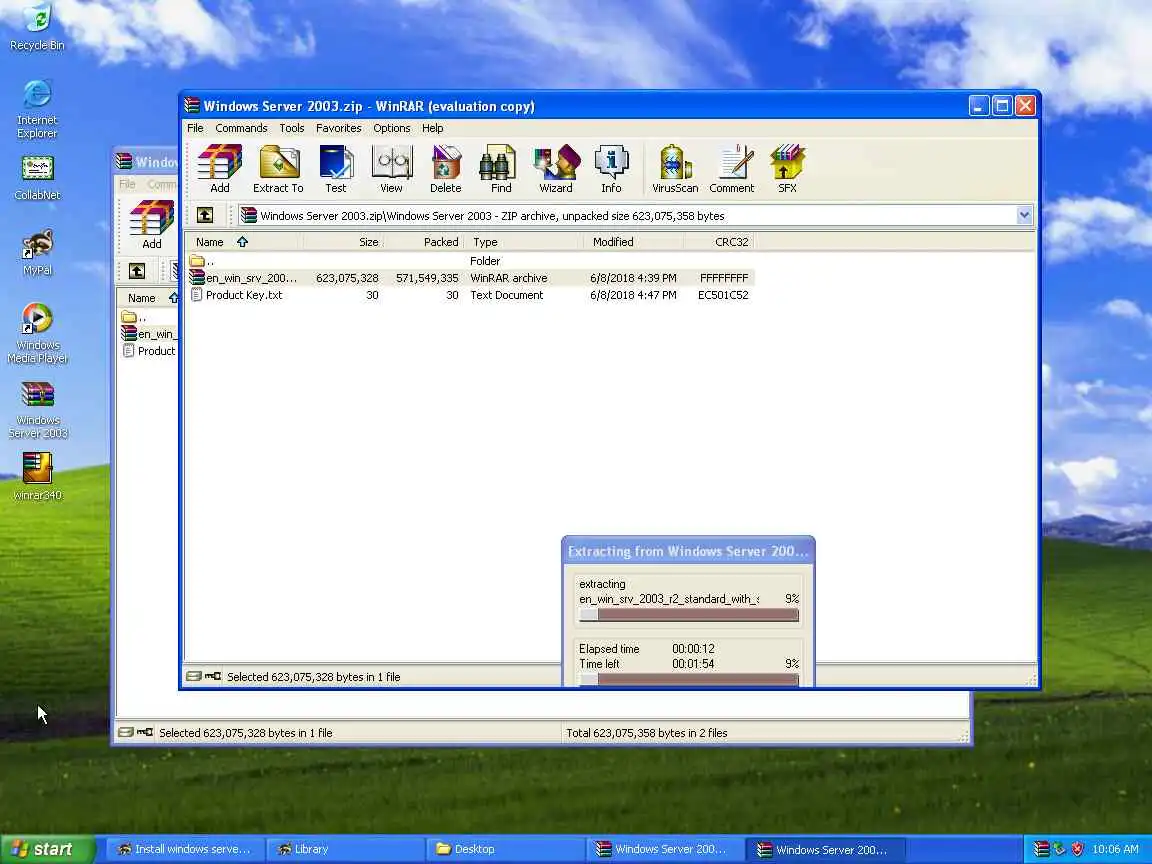Open the Recycle Bin desktop icon
Screen dimensions: 1152x864
tap(37, 27)
